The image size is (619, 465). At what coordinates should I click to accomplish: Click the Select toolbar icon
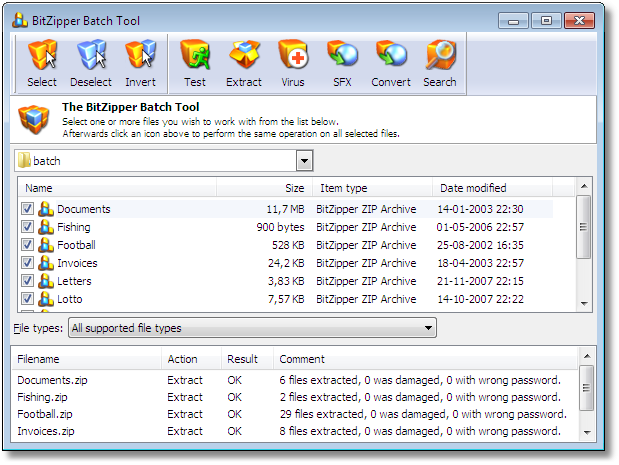tap(42, 63)
